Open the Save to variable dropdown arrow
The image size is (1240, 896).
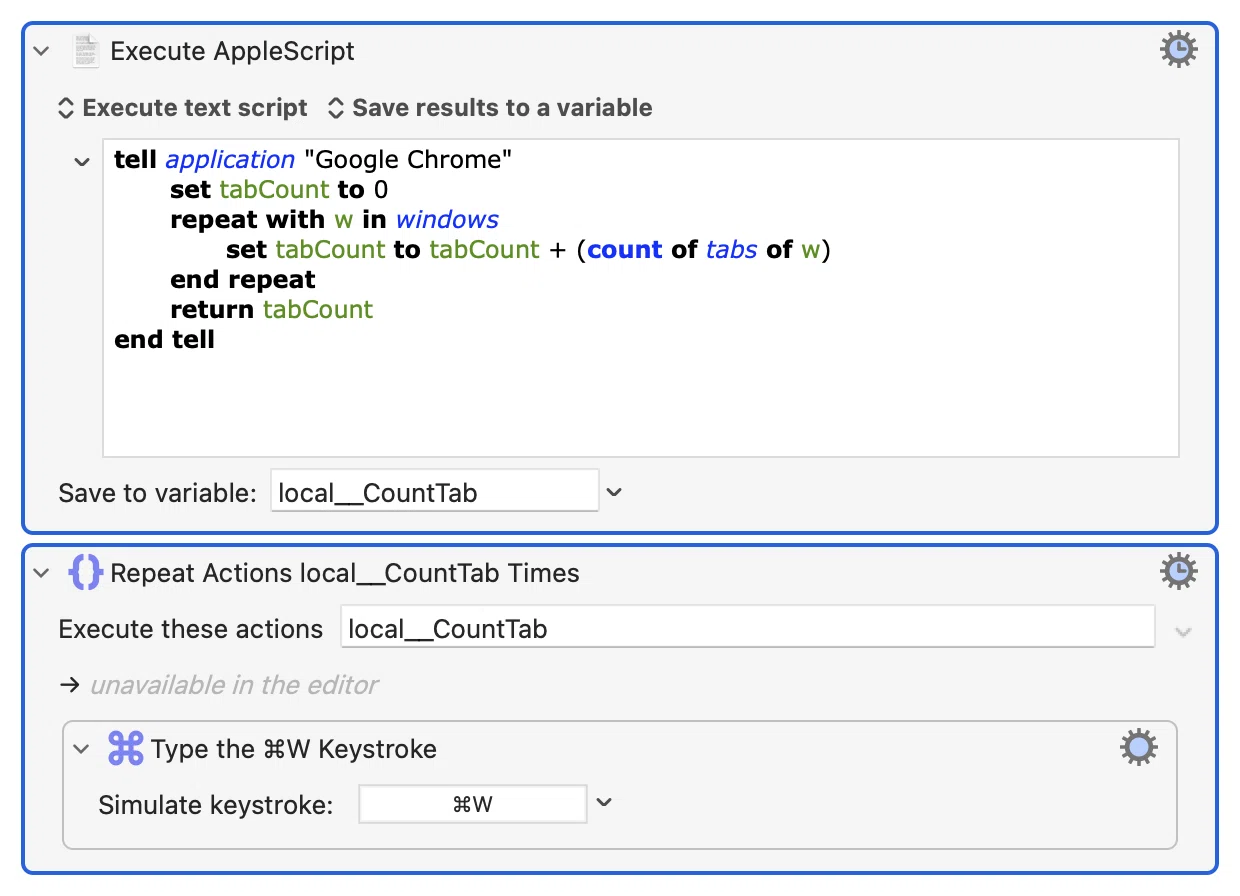point(615,492)
